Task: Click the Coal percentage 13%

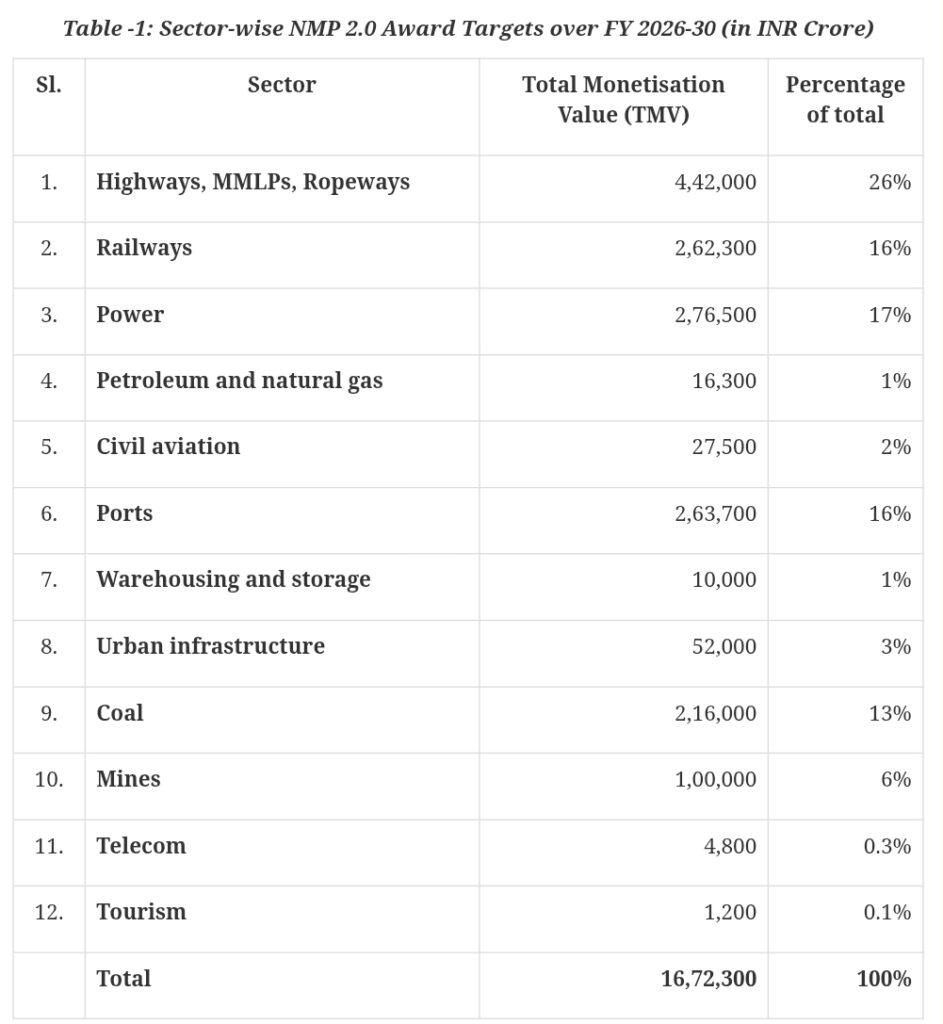Action: click(888, 713)
